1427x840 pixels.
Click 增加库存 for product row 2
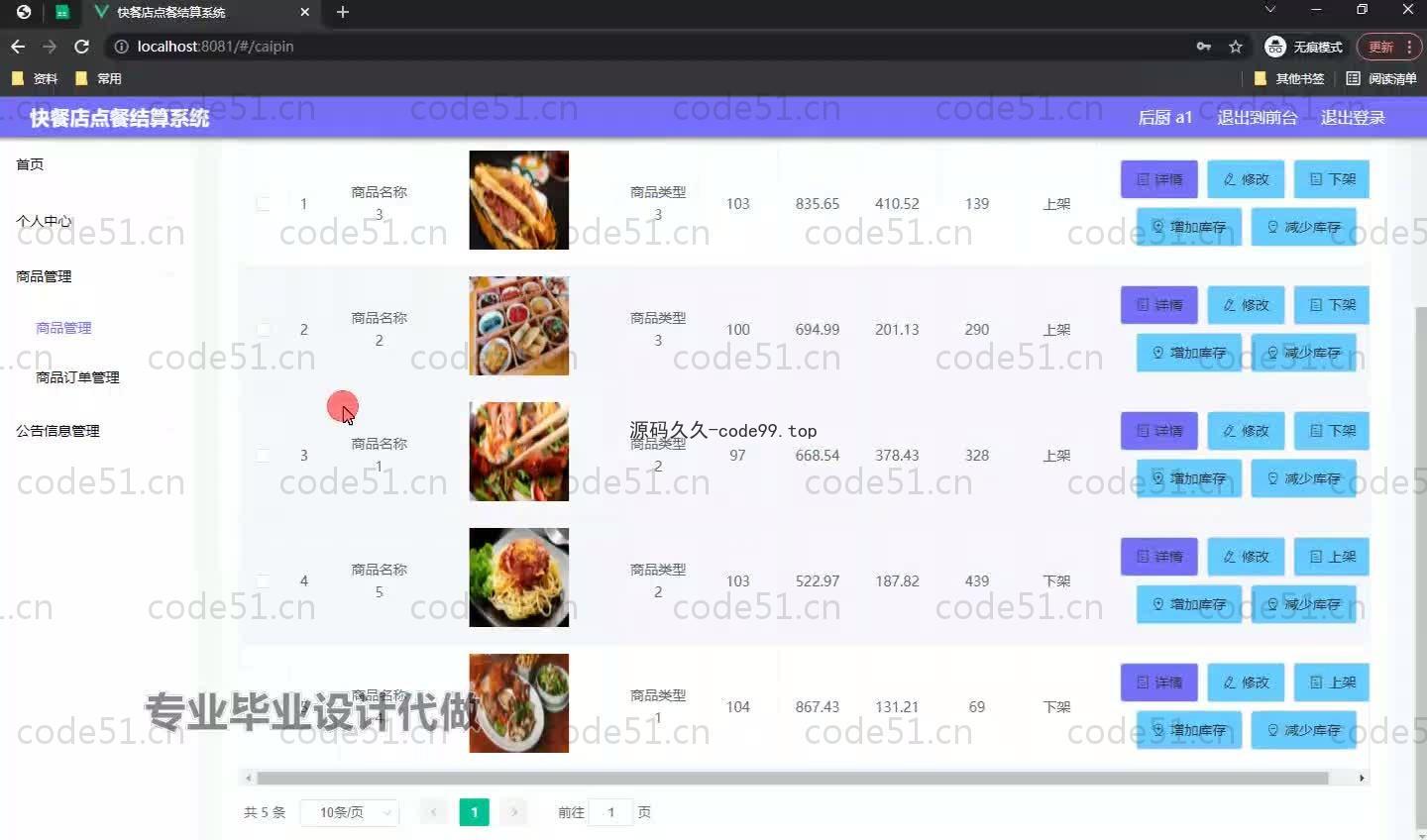coord(1189,353)
